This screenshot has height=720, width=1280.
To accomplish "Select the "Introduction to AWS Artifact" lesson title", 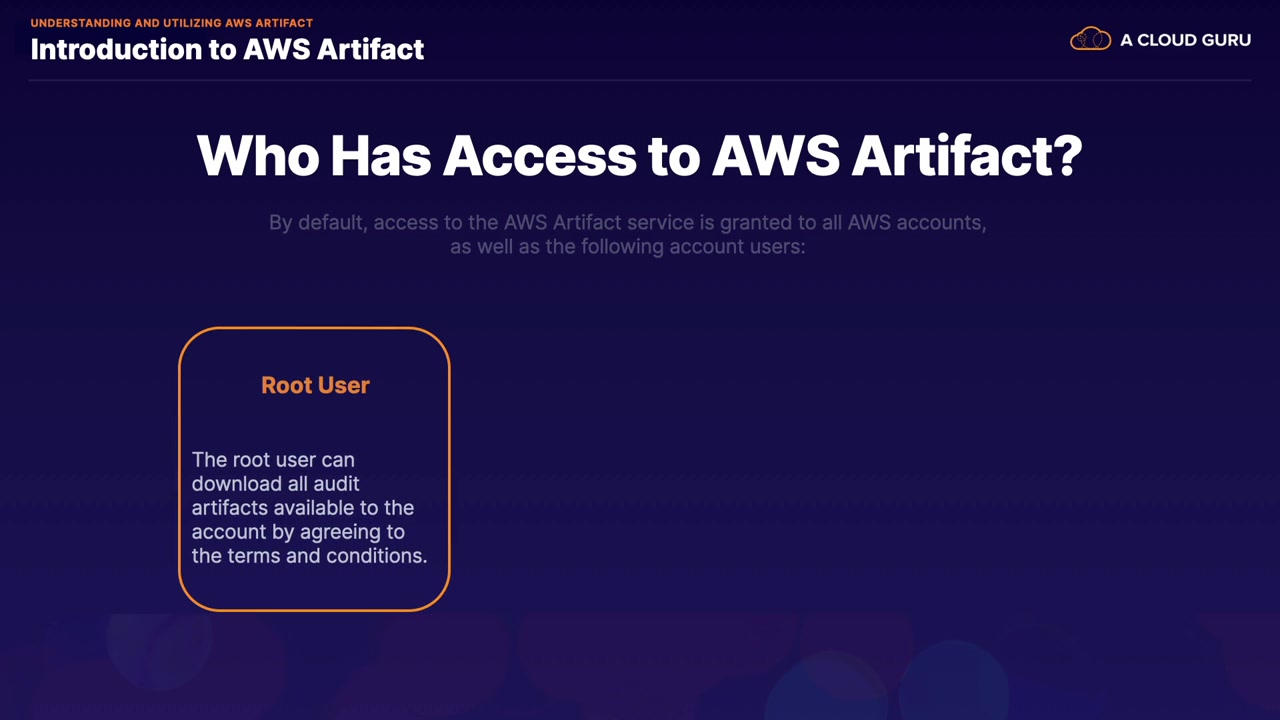I will (x=227, y=49).
